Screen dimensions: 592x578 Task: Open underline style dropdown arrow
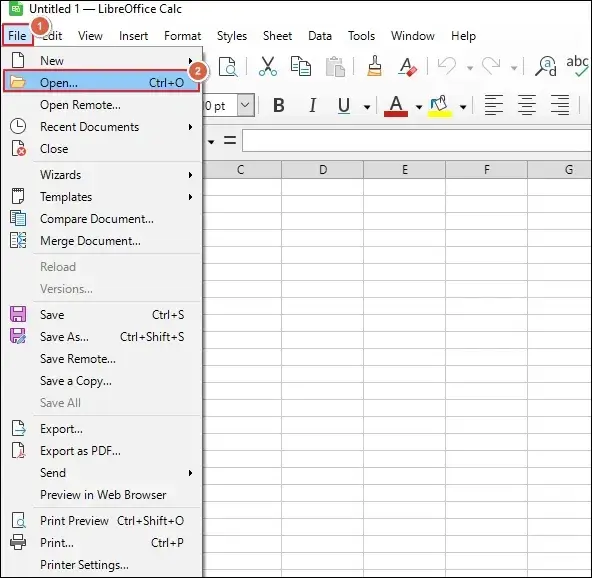(367, 107)
